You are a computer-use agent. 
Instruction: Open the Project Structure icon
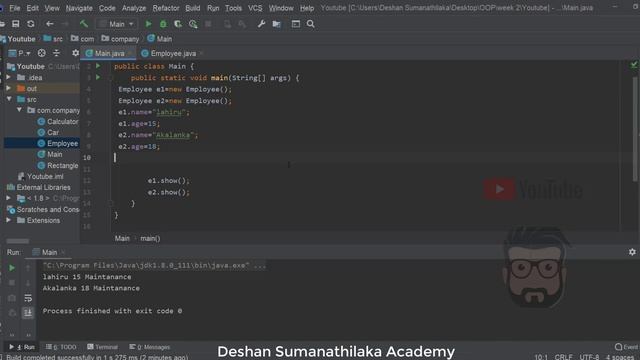click(x=276, y=24)
